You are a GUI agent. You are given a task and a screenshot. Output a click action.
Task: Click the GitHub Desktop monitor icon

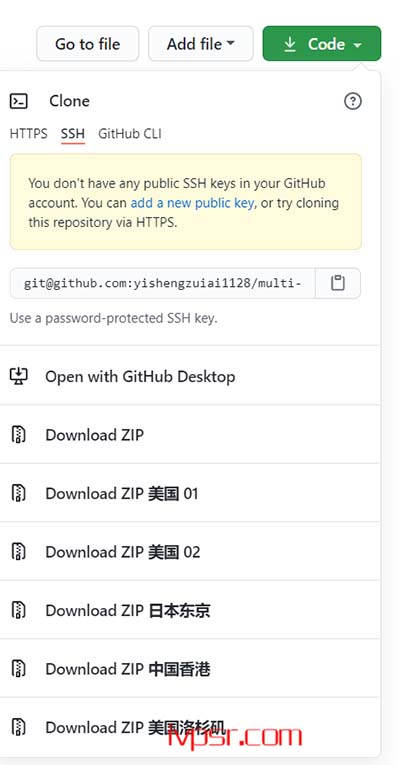tap(19, 376)
